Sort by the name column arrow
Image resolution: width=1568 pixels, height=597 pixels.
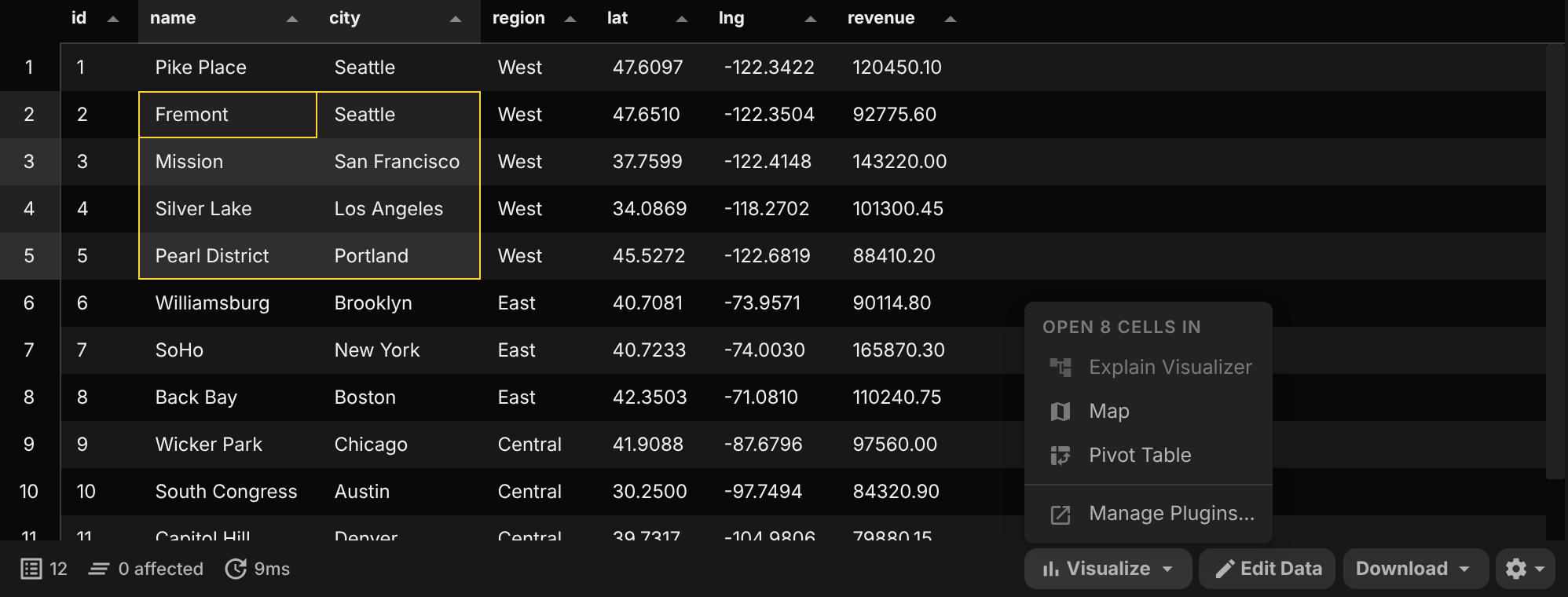pyautogui.click(x=292, y=19)
